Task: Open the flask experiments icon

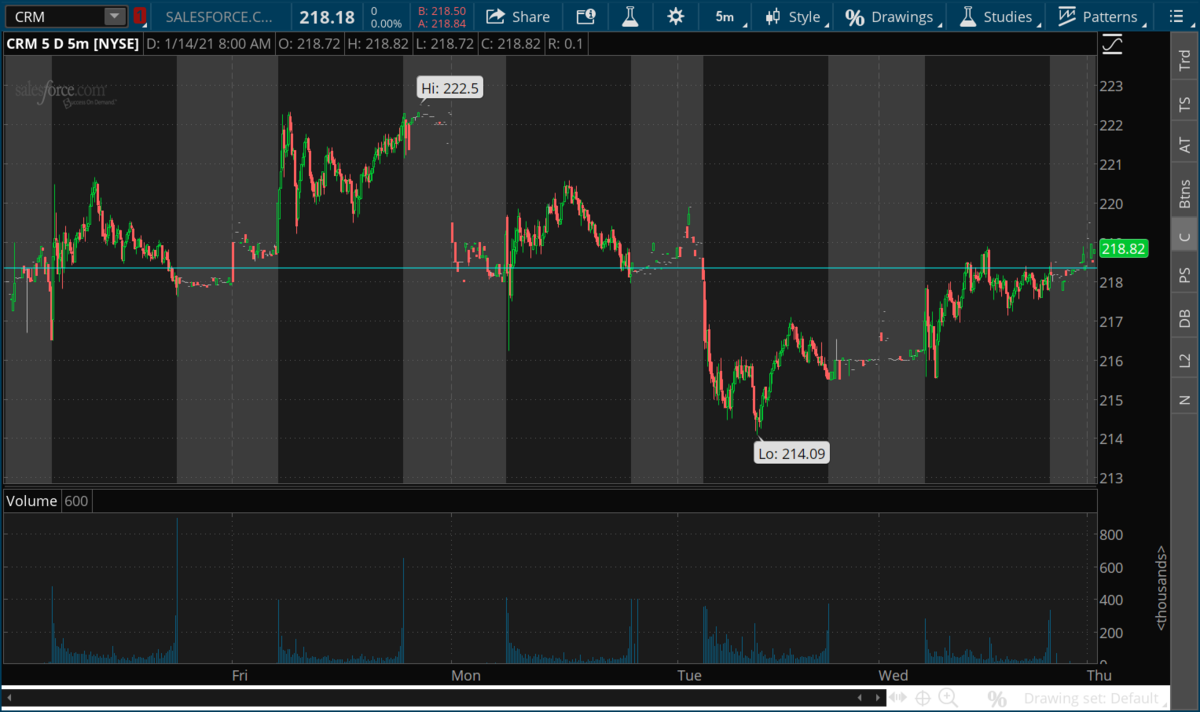Action: 629,16
